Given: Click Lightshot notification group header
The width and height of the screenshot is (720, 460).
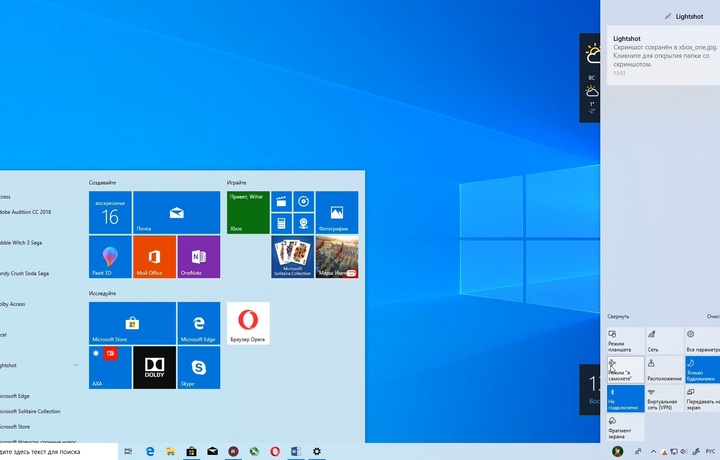Looking at the screenshot, I should tap(684, 17).
